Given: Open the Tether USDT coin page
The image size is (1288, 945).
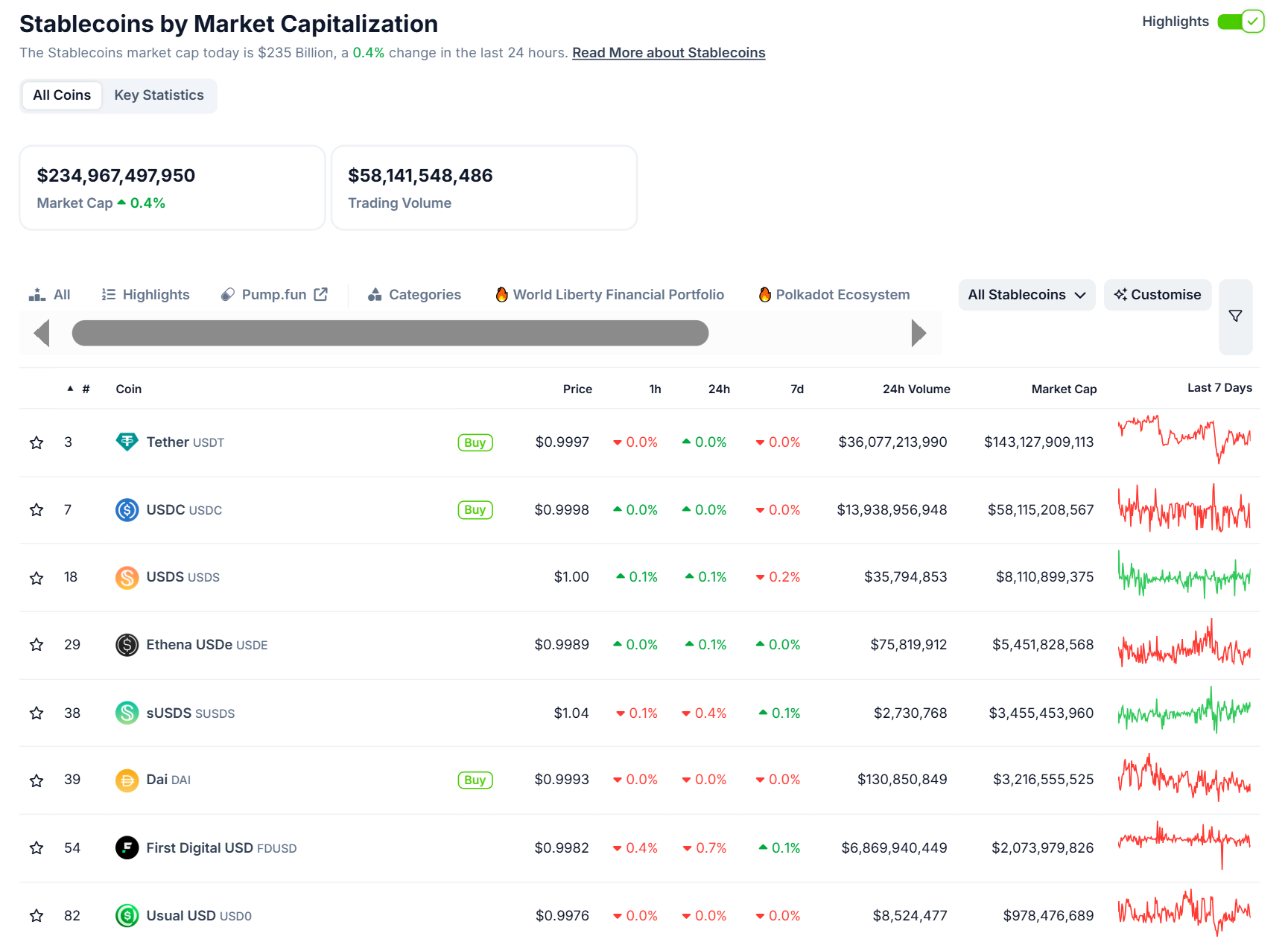Looking at the screenshot, I should tap(185, 442).
